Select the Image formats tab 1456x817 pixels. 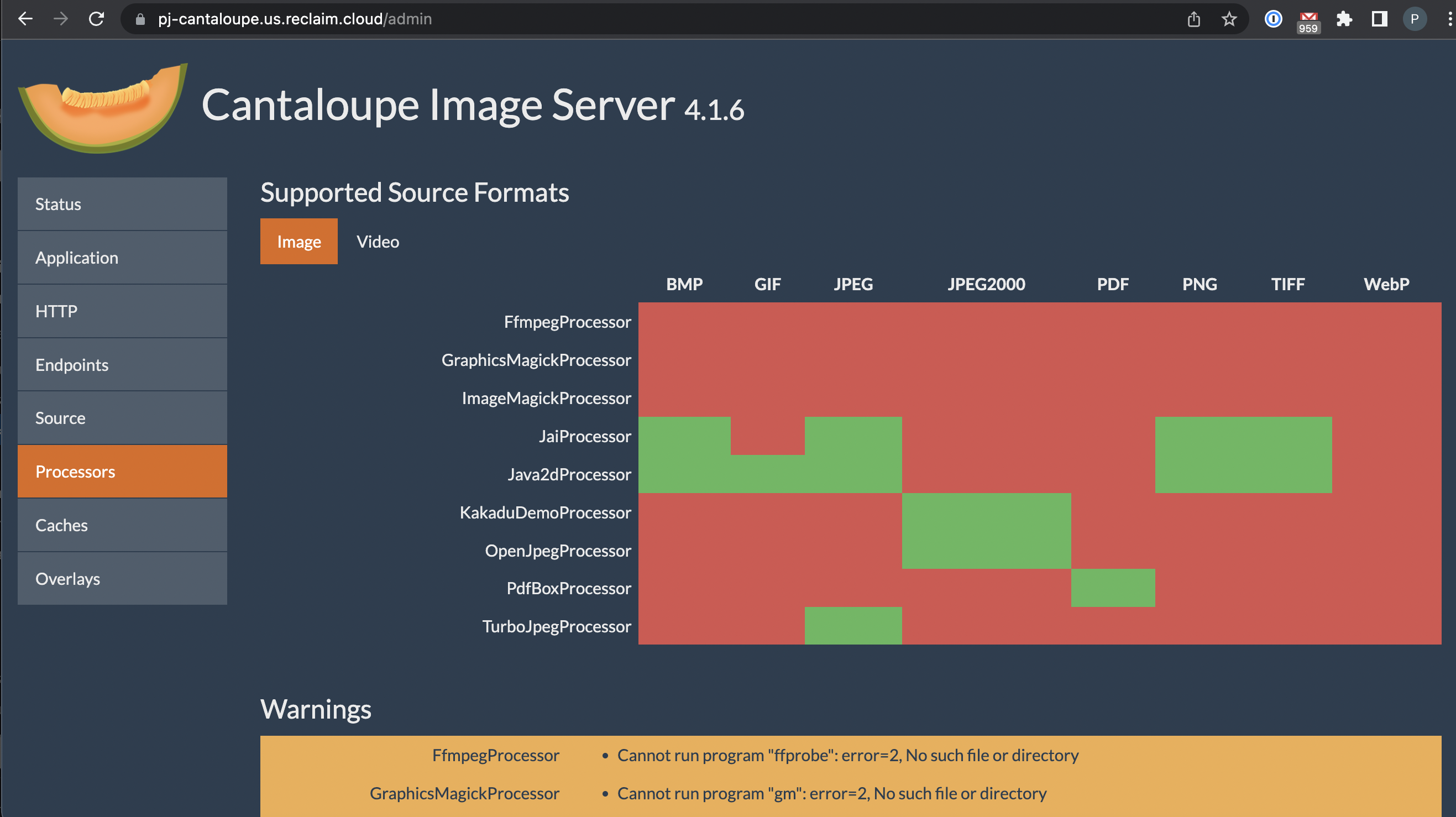pyautogui.click(x=298, y=242)
